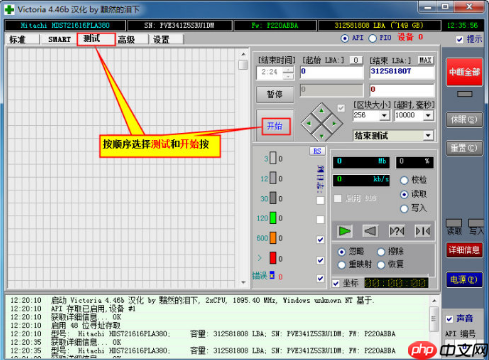The height and width of the screenshot is (360, 489).
Task: Select the 擦除 erase radio option
Action: pos(381,252)
